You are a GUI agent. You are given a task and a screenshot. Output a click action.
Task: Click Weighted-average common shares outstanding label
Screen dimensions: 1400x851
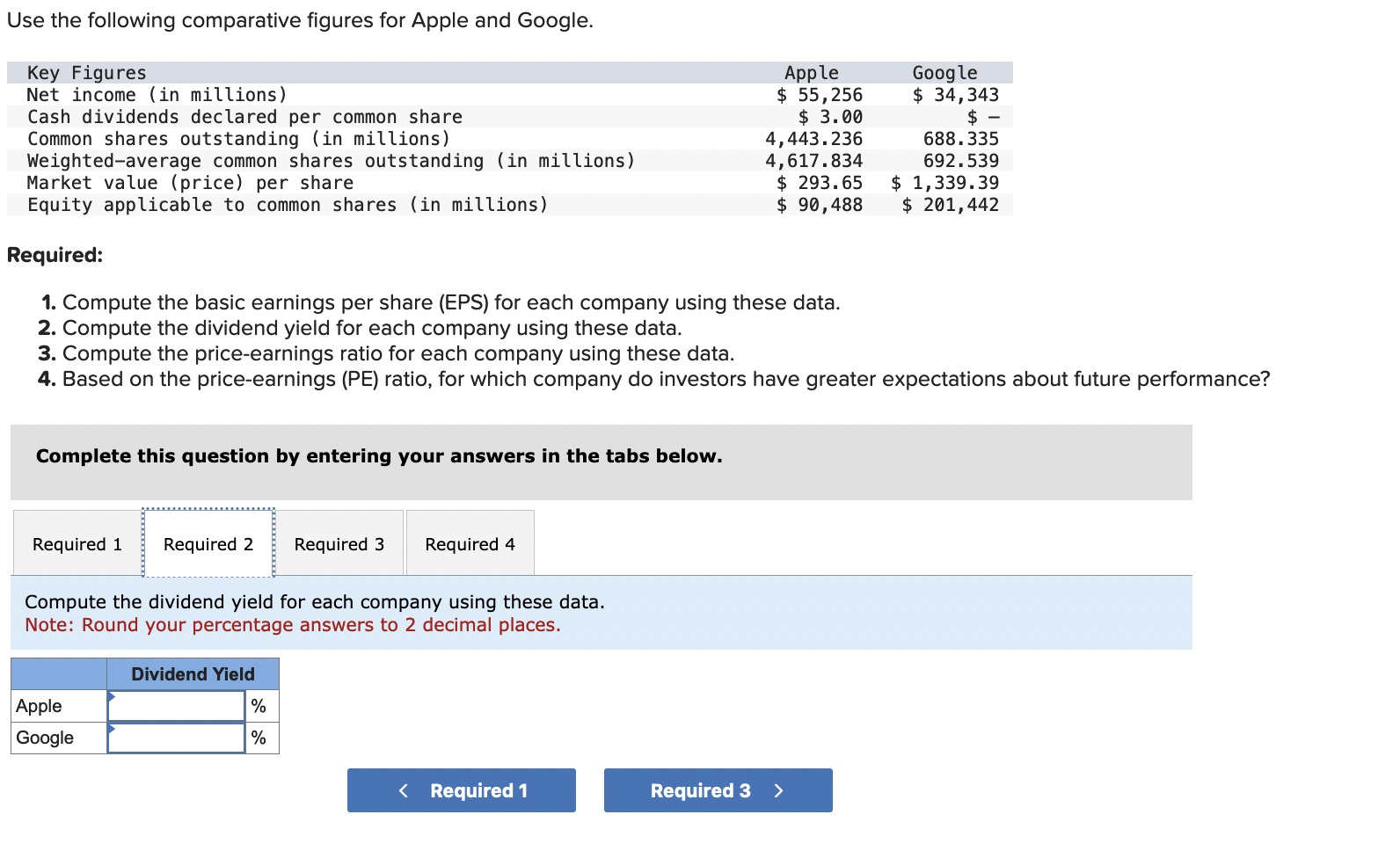(x=332, y=161)
